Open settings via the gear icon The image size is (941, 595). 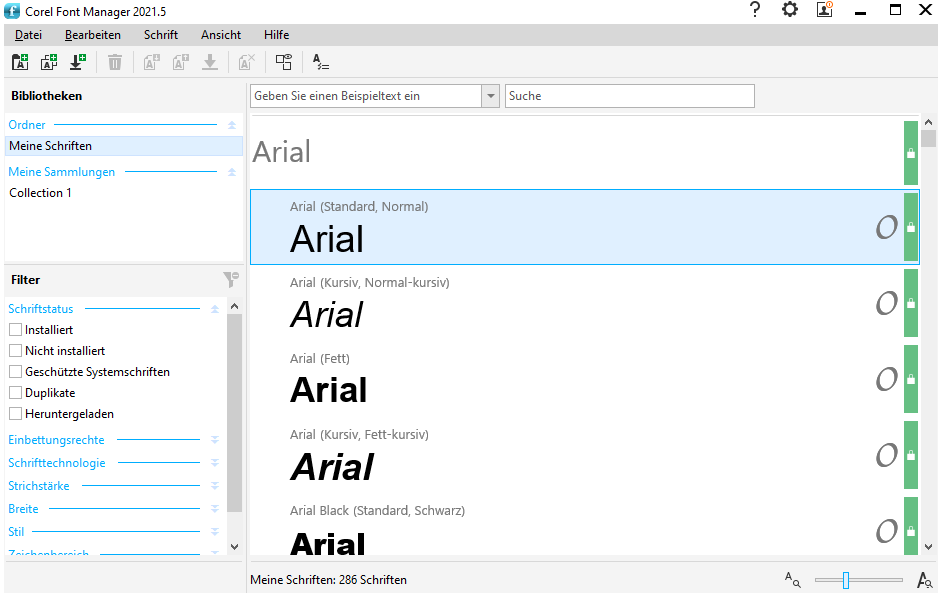pos(790,10)
